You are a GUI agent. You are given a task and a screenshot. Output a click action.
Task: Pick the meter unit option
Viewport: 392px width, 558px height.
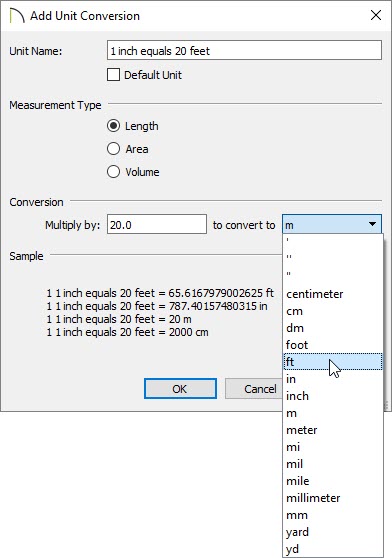click(333, 430)
